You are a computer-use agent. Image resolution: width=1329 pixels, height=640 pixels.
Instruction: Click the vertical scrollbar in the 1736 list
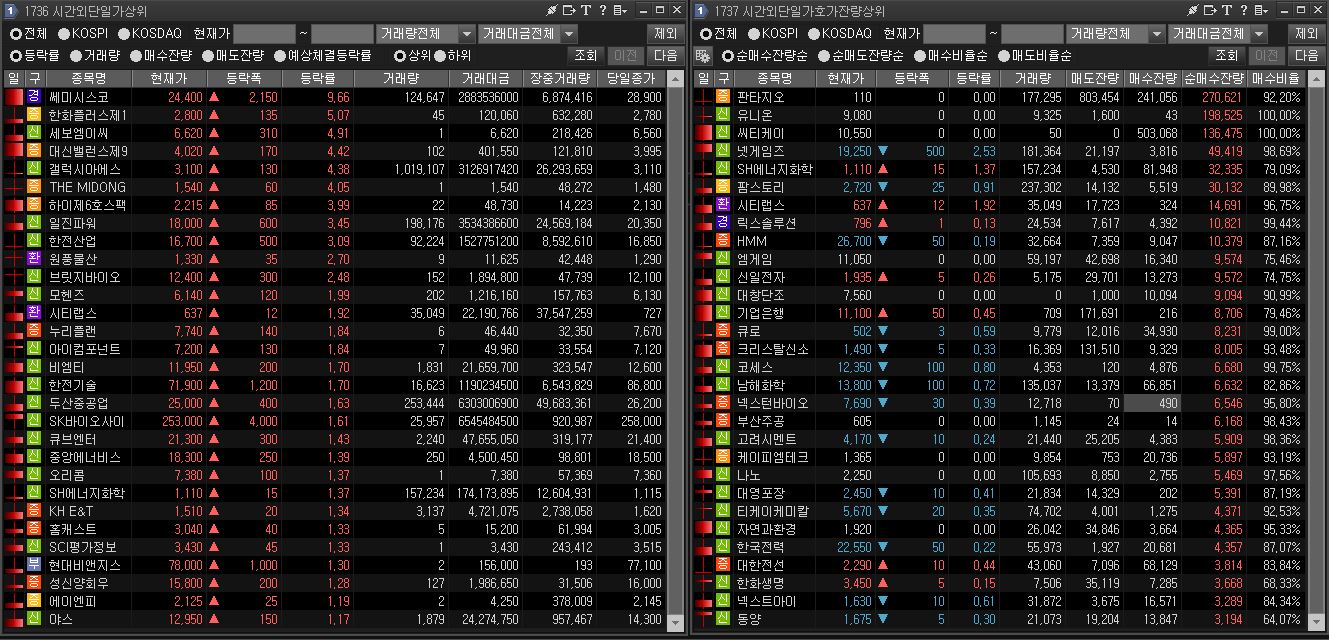[677, 350]
